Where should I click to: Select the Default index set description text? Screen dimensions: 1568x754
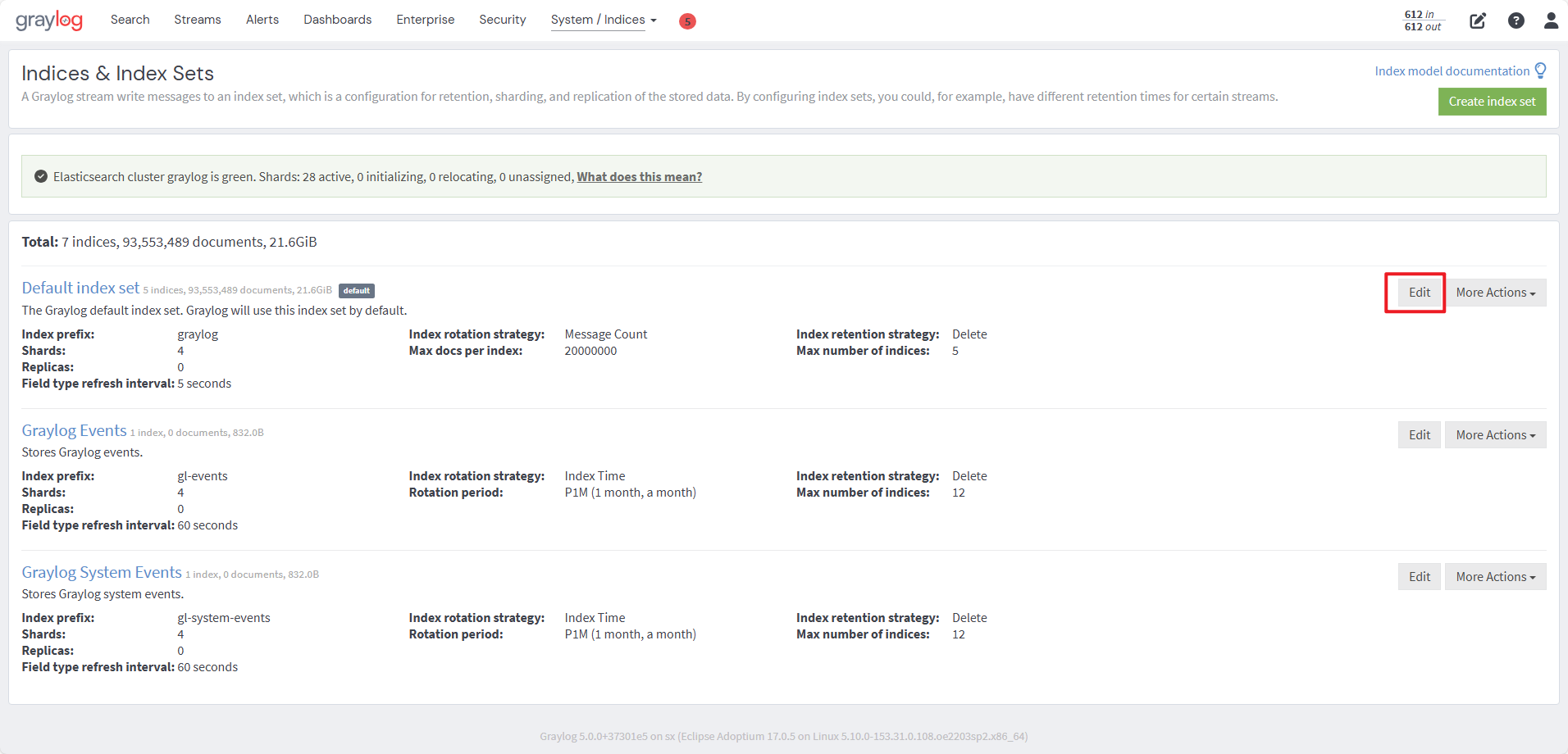point(214,311)
